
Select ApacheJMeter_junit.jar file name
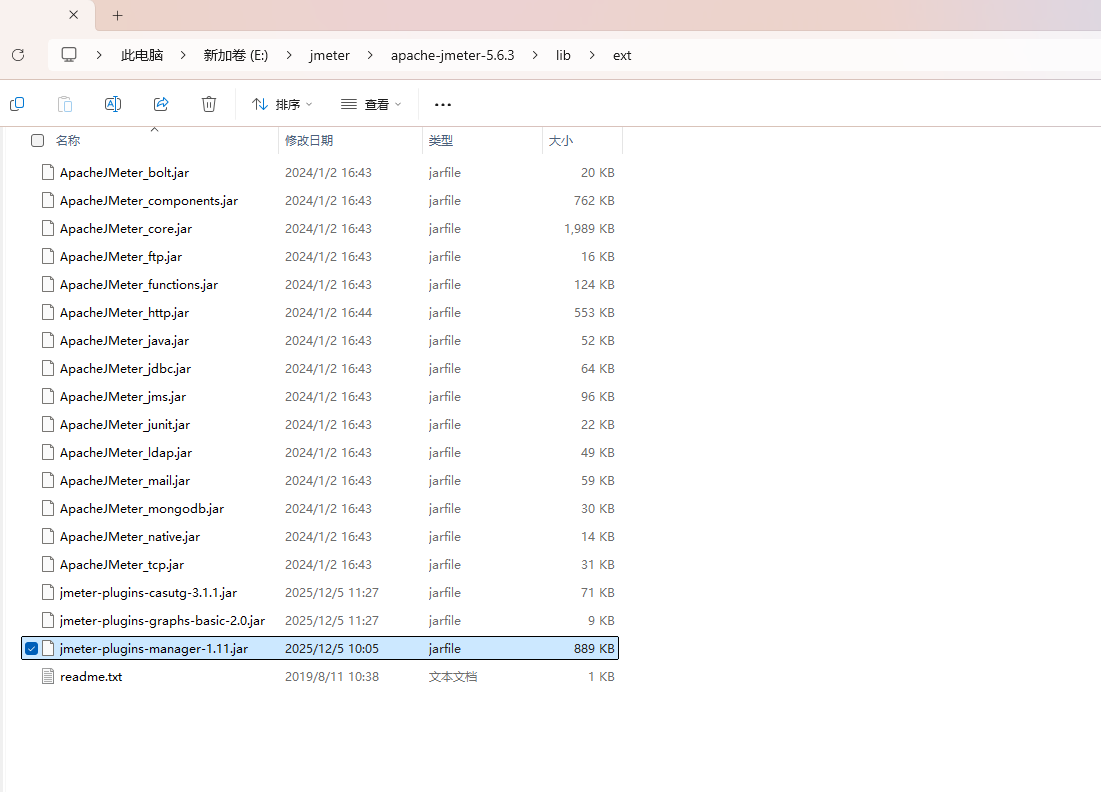tap(125, 425)
